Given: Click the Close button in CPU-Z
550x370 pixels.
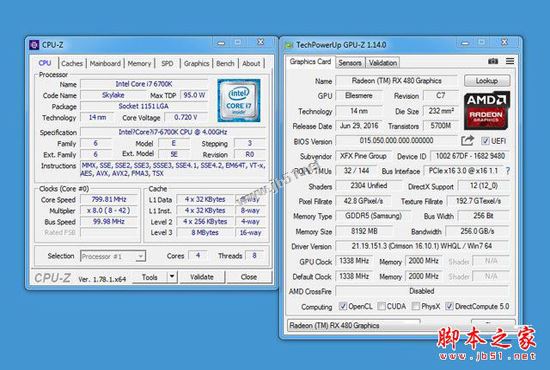Looking at the screenshot, I should (x=249, y=277).
